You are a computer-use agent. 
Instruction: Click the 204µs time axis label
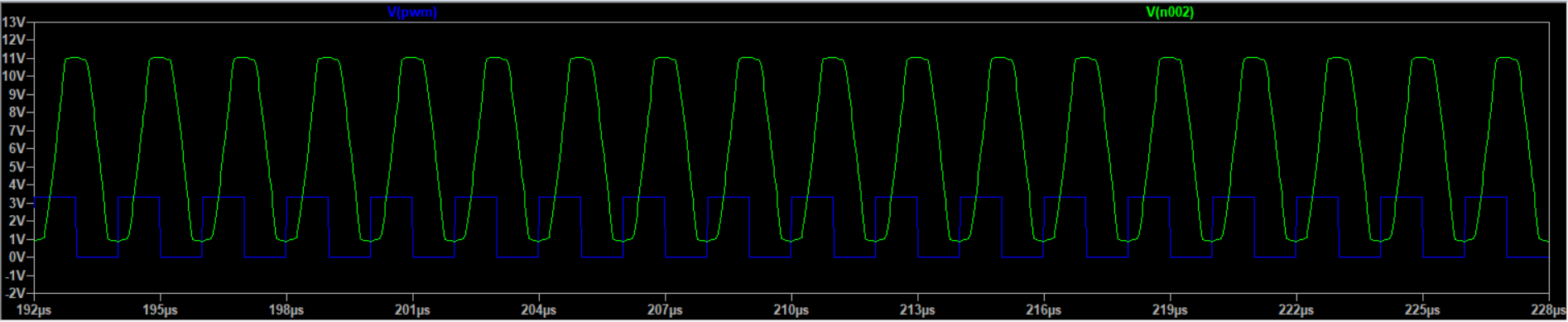pos(539,310)
